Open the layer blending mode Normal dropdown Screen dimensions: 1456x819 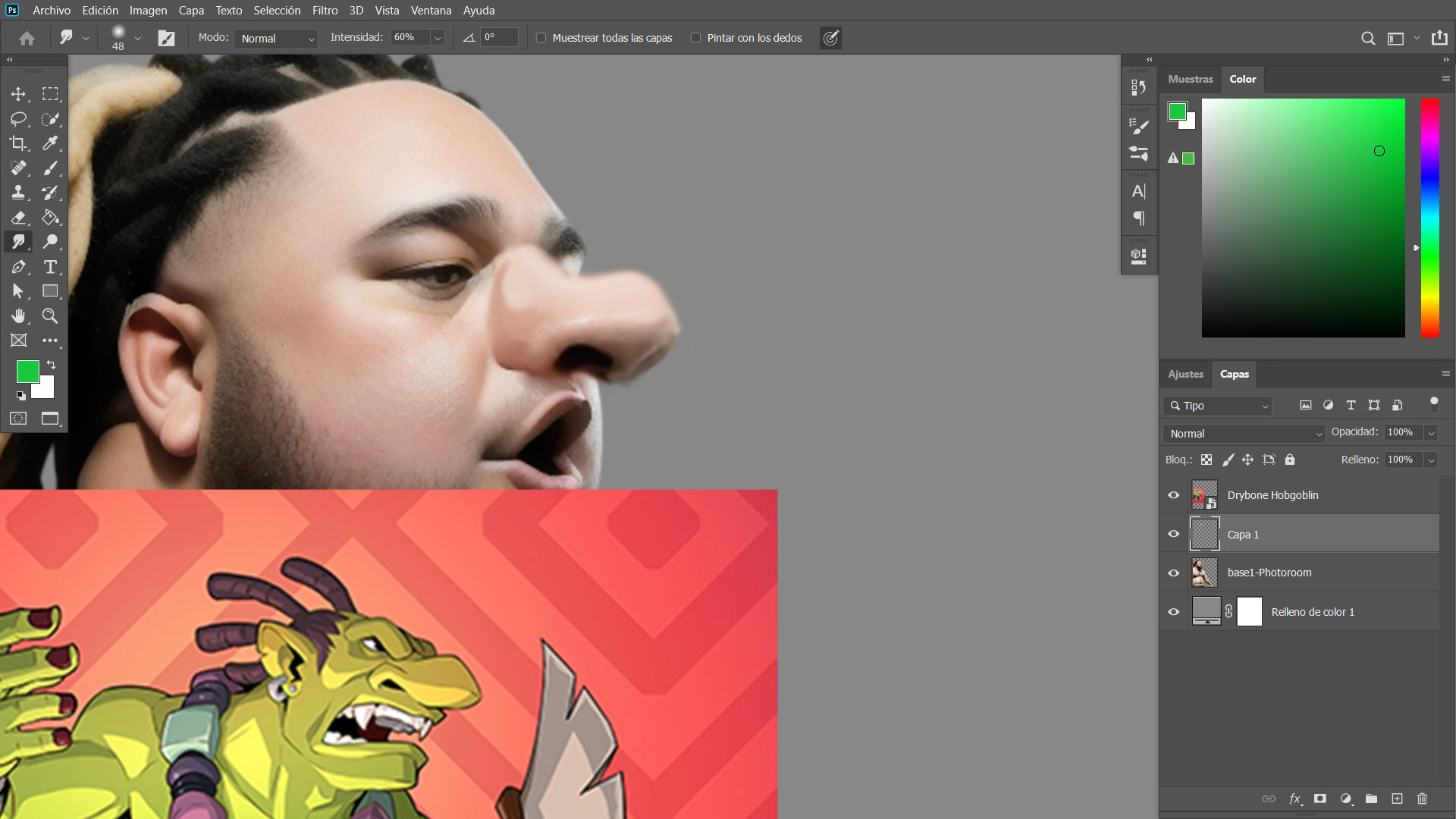(1244, 434)
